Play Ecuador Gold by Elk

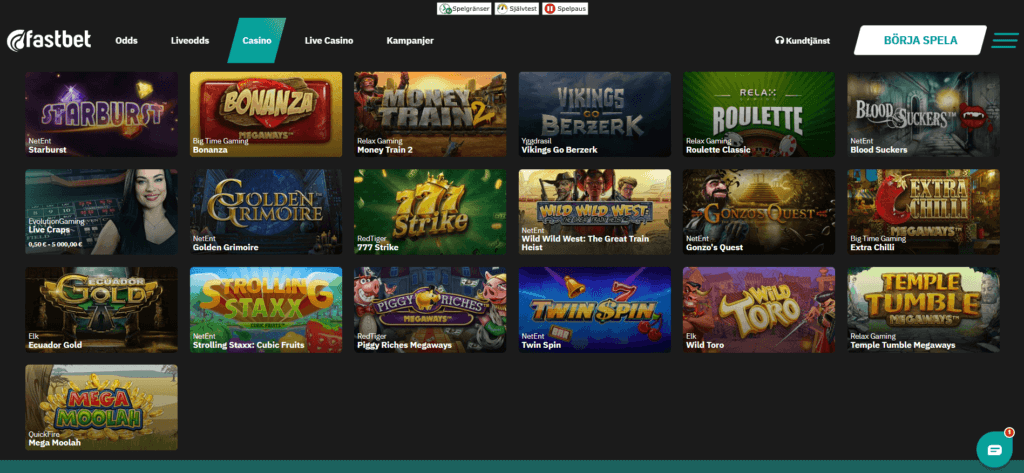pos(101,310)
